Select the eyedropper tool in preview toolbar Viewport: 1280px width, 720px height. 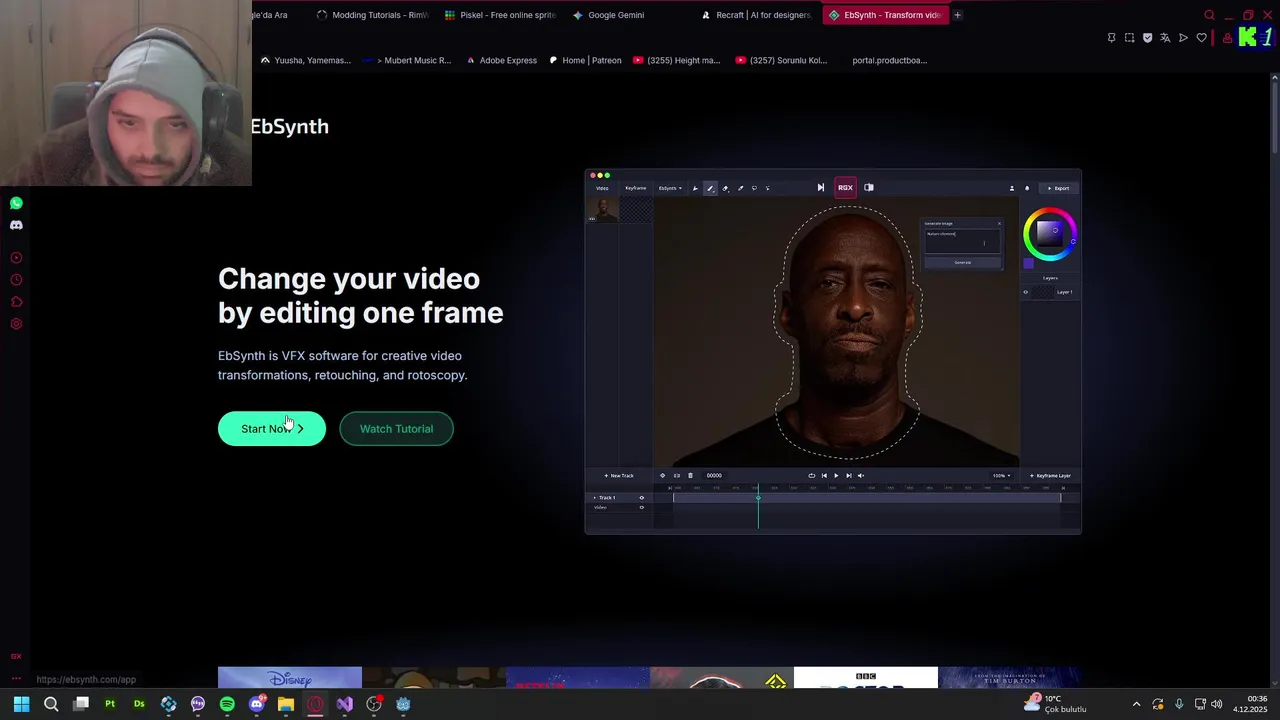click(x=740, y=188)
